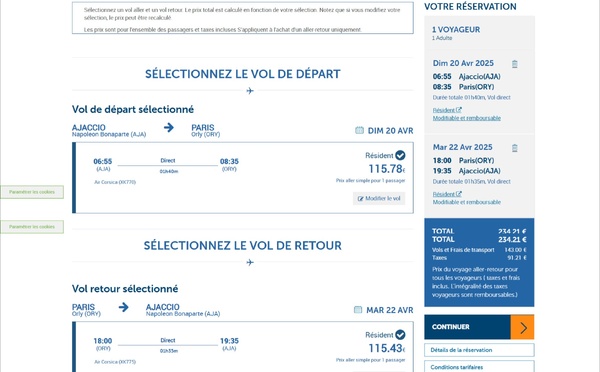600x372 pixels.
Task: Click plane icon under Sélectionnez le vol de départ
Action: click(x=250, y=91)
